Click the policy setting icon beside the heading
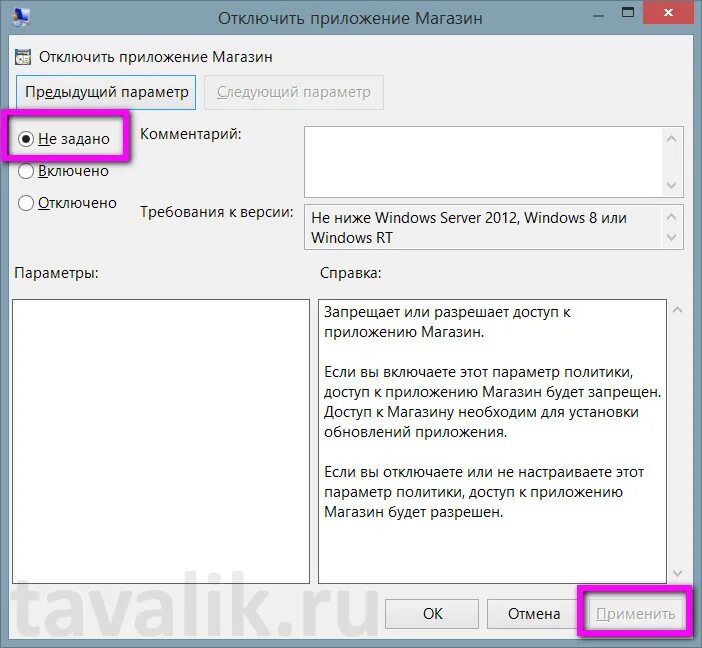Viewport: 702px width, 648px height. (x=23, y=57)
